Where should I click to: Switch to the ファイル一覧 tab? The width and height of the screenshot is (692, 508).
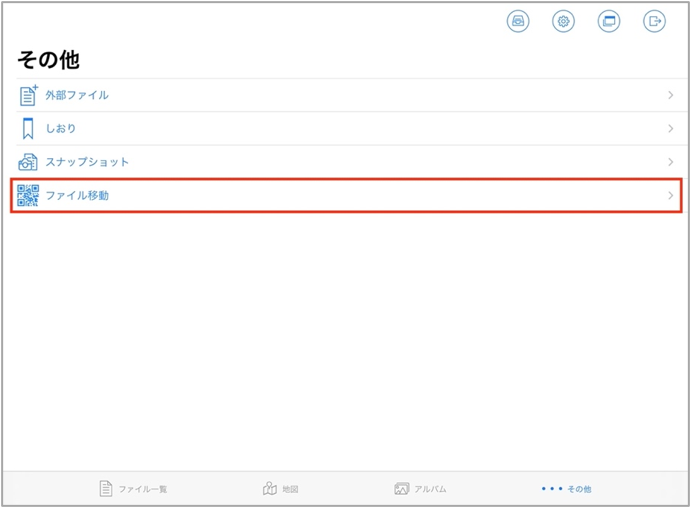(x=134, y=489)
